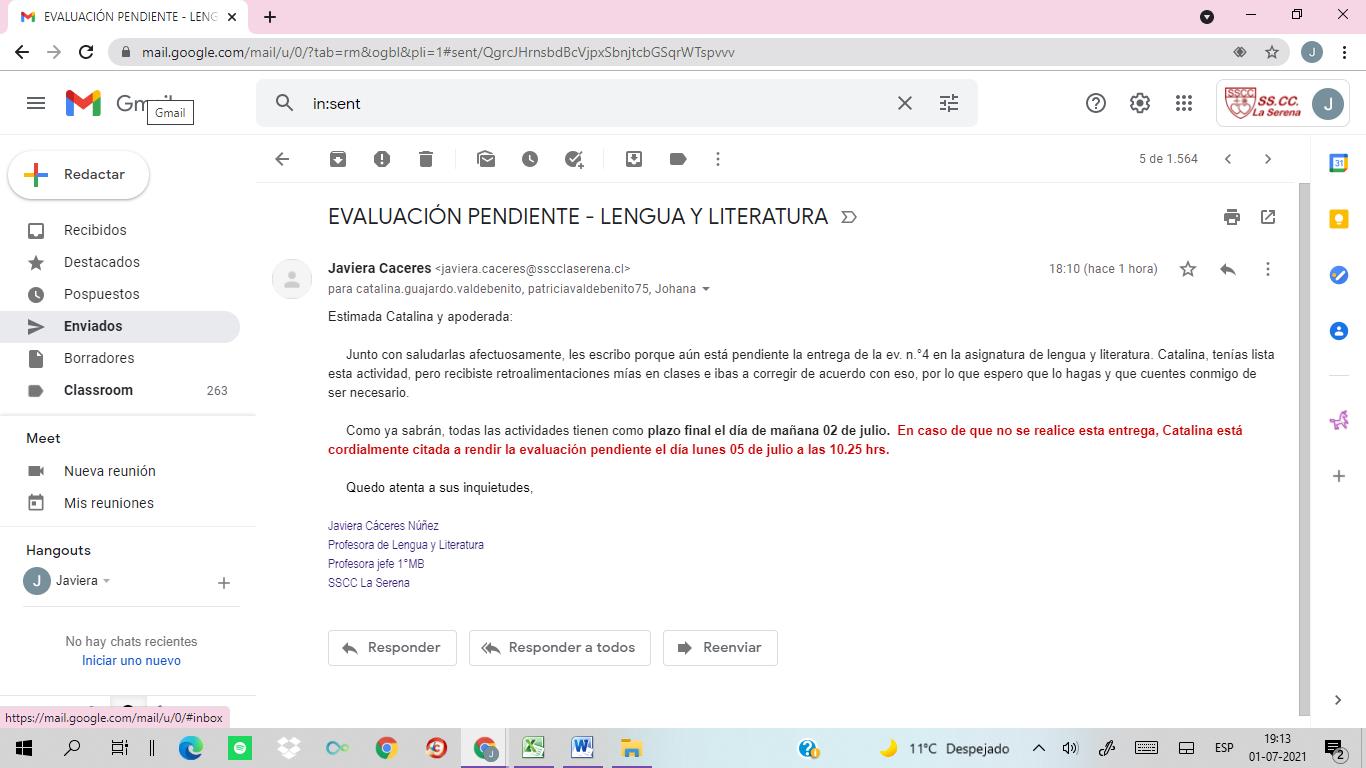Expand Javiera Hangouts status dropdown
1366x768 pixels.
tap(107, 581)
